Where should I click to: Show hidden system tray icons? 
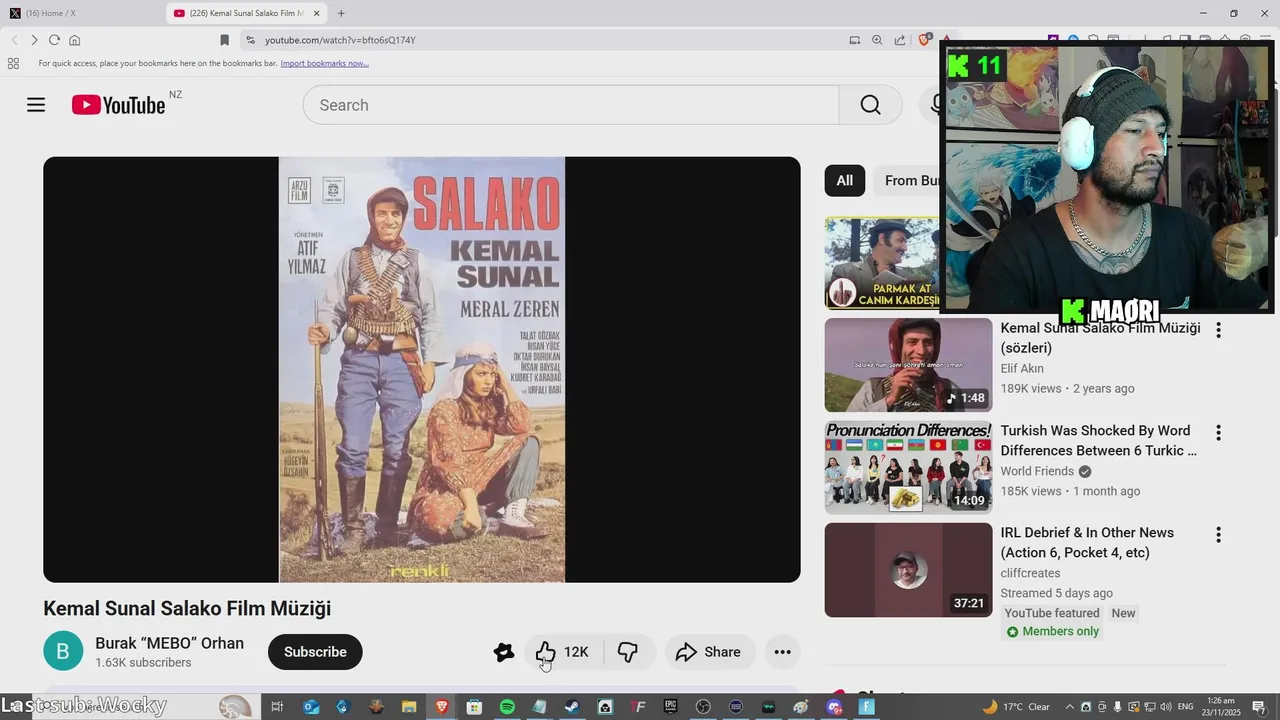1069,707
